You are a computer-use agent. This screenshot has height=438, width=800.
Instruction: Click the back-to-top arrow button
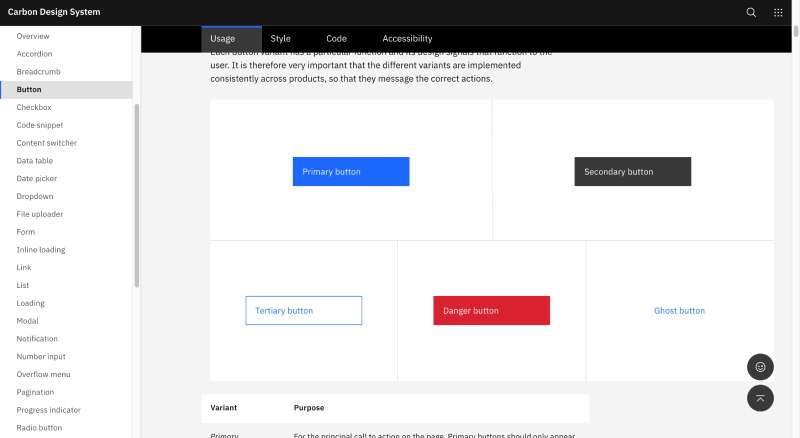760,398
